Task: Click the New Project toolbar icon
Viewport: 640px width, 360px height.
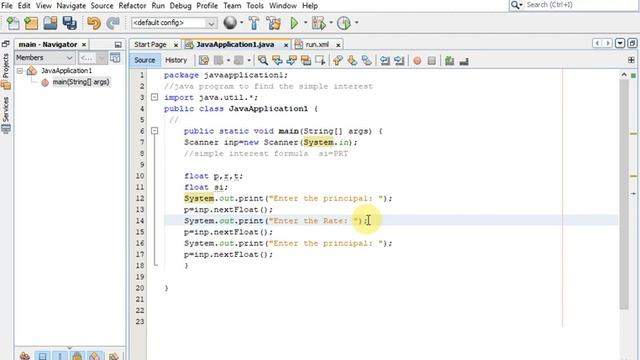Action: (31, 23)
